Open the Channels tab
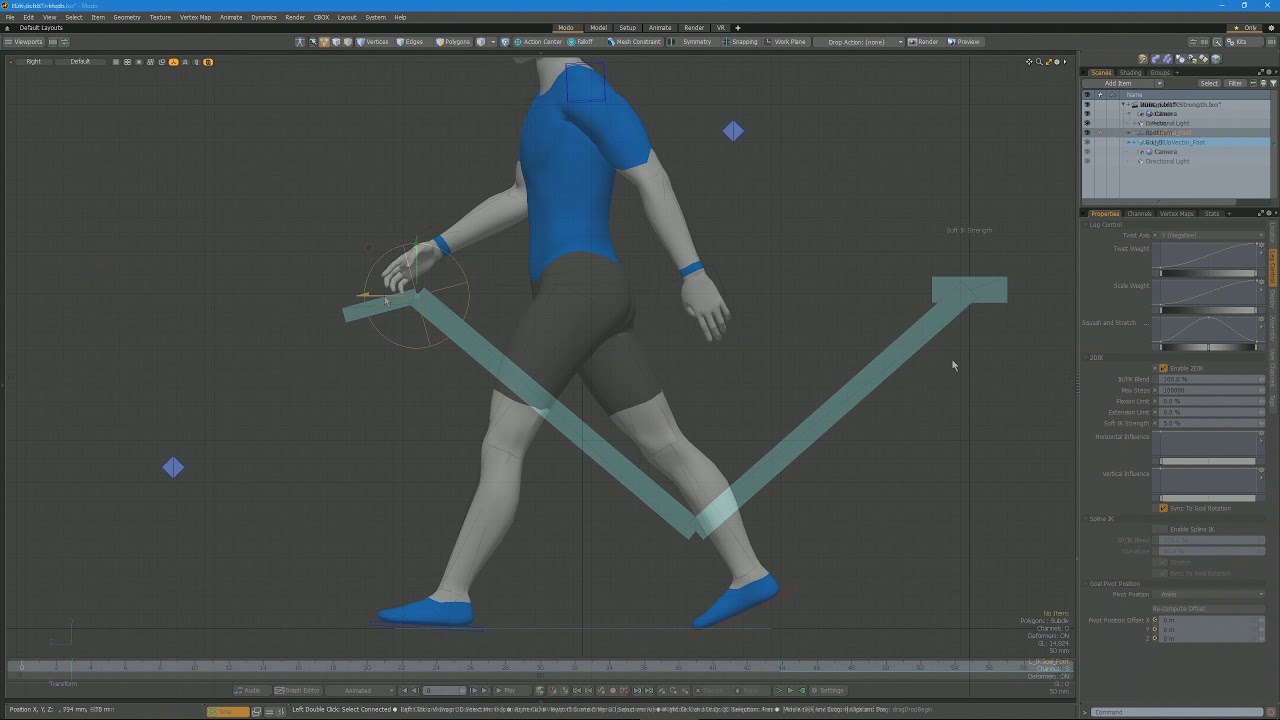This screenshot has width=1280, height=720. point(1139,214)
